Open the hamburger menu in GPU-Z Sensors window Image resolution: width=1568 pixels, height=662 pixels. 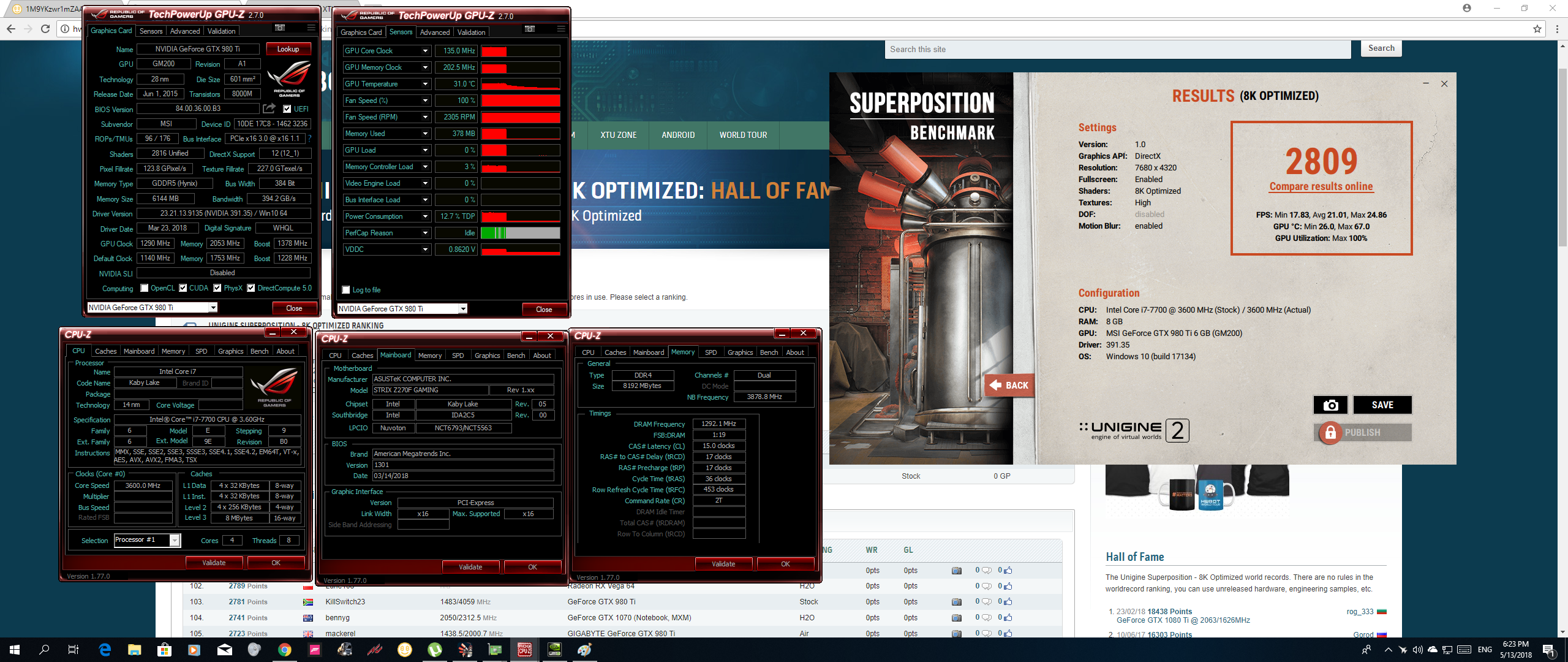(x=561, y=29)
